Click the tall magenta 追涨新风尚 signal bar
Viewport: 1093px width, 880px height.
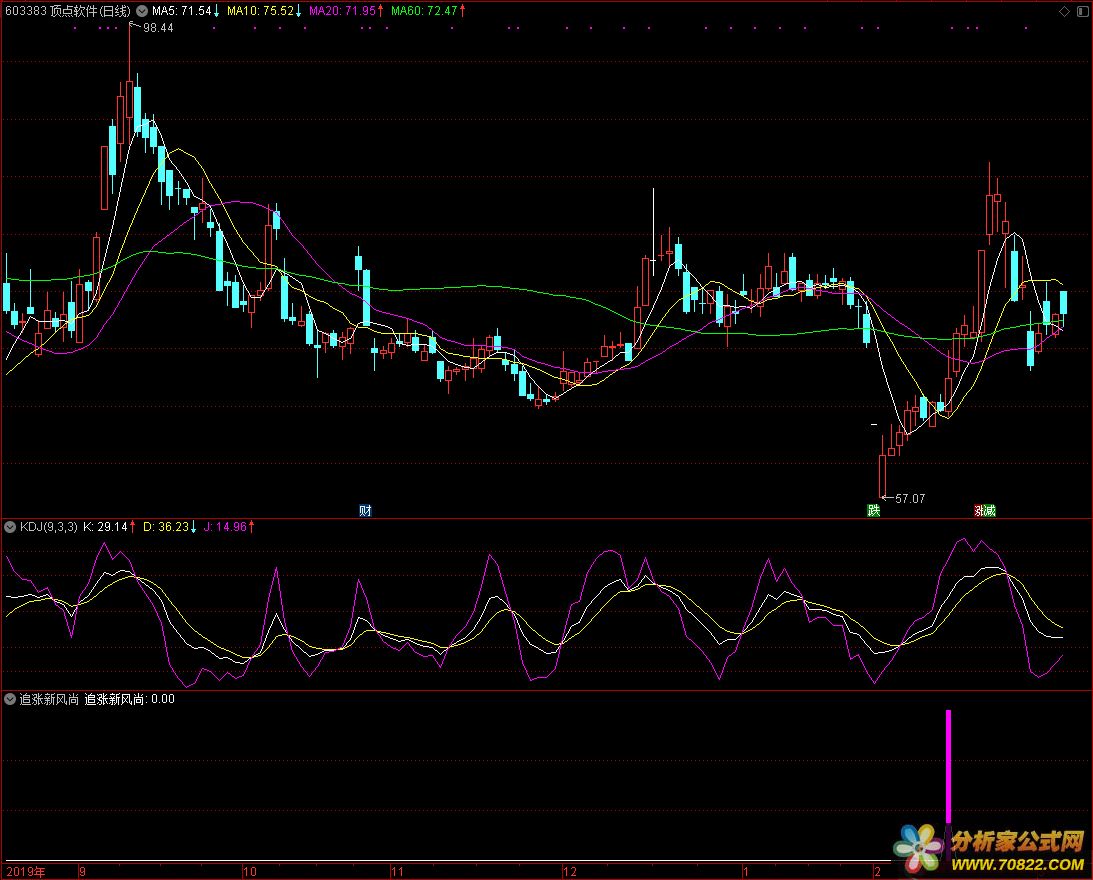[948, 765]
